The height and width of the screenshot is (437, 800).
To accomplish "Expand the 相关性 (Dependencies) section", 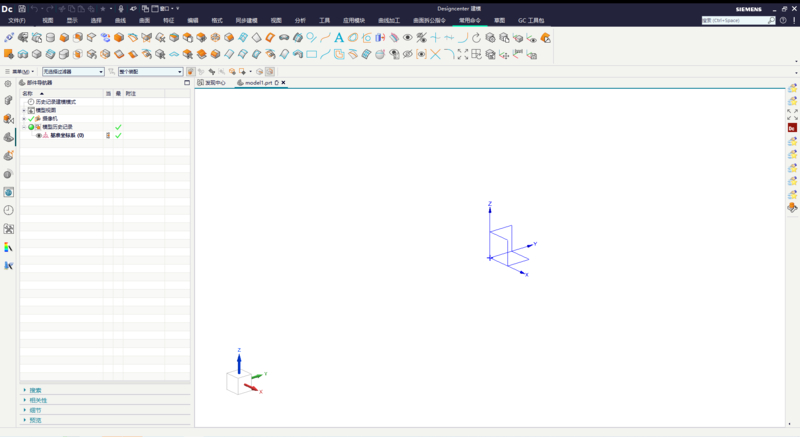I will [38, 400].
